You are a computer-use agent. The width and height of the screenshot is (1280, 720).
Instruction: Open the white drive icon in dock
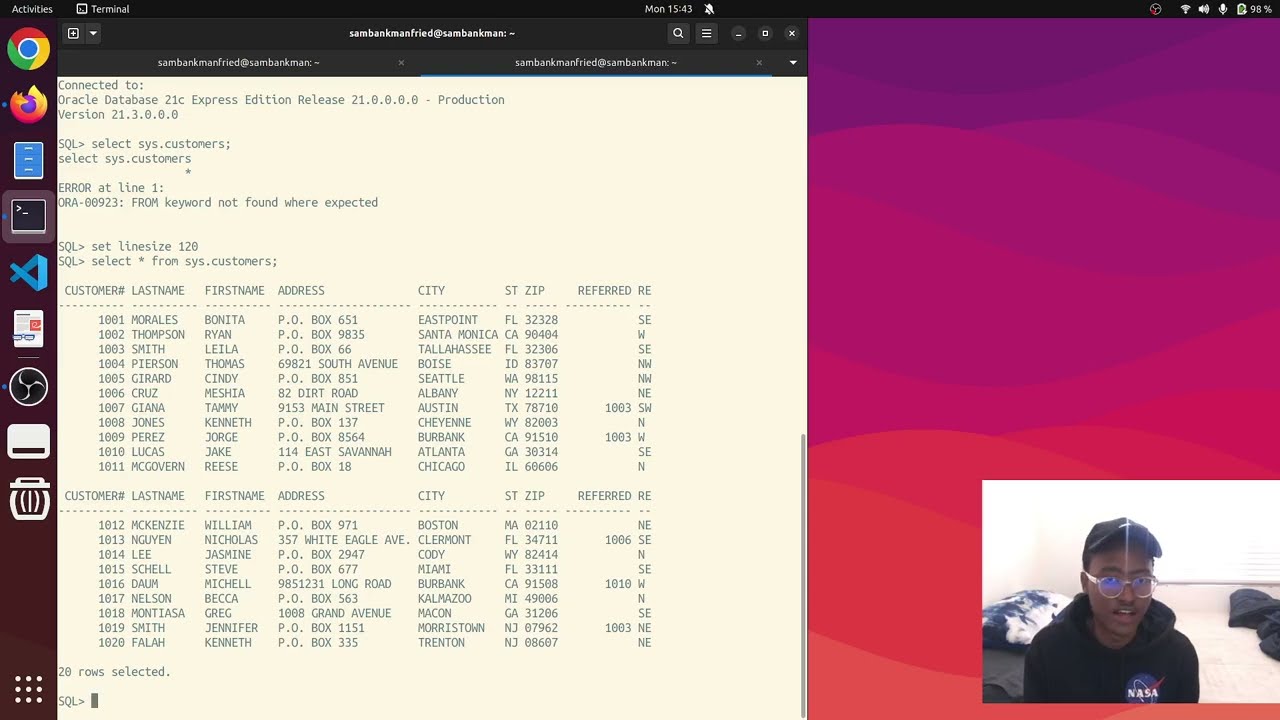pyautogui.click(x=28, y=441)
